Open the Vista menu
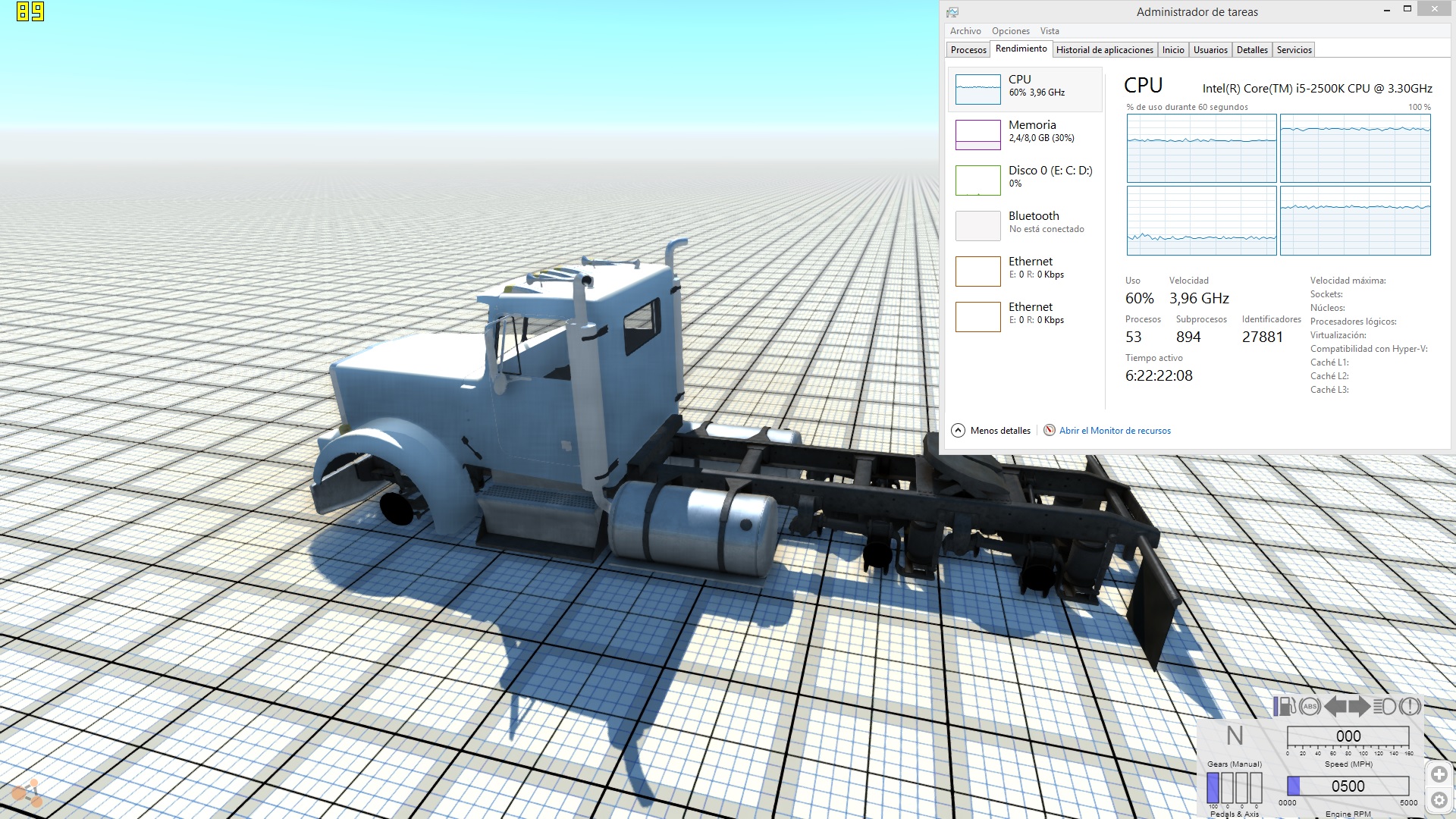The image size is (1456, 819). tap(1050, 31)
